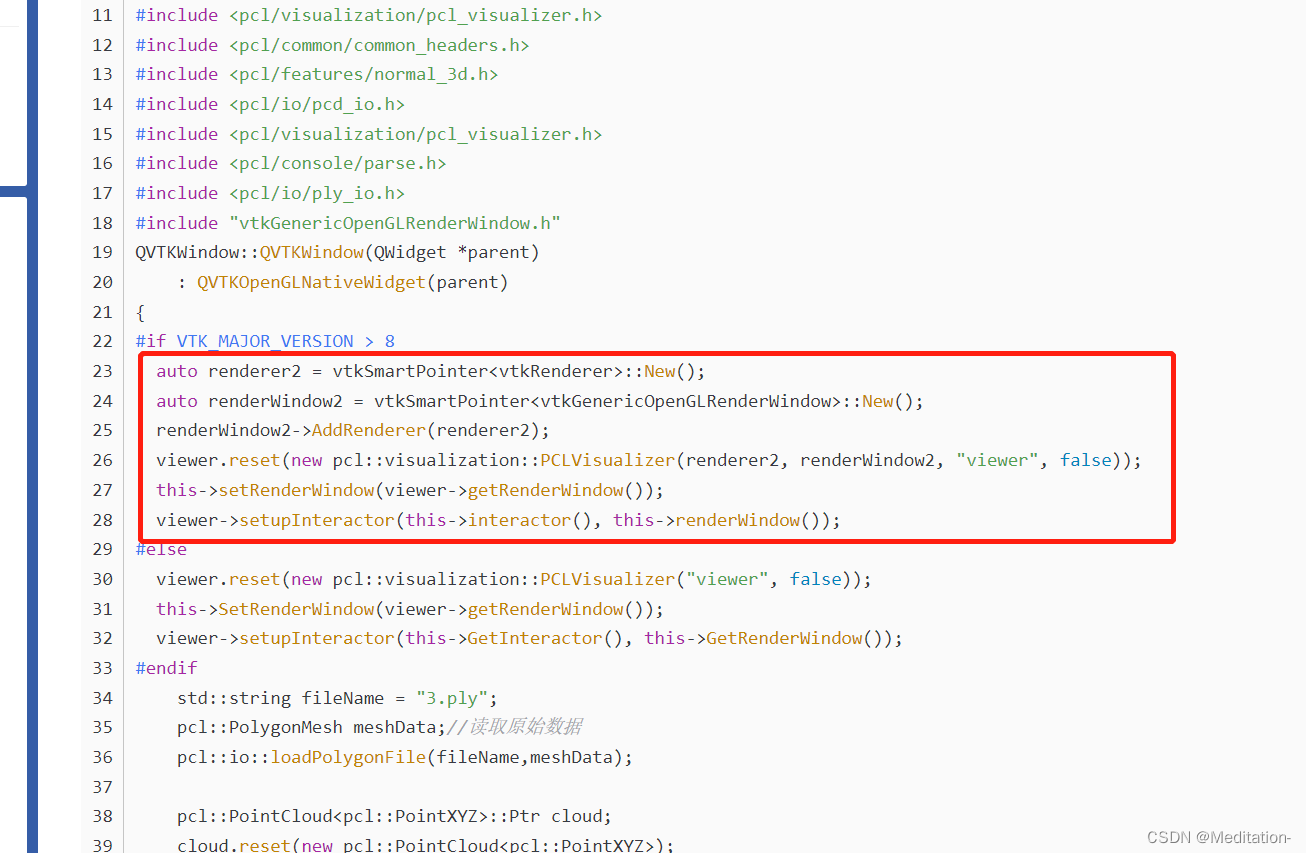Viewport: 1306px width, 853px height.
Task: Click the 'auto renderWindow2' declaration line
Action: 540,401
